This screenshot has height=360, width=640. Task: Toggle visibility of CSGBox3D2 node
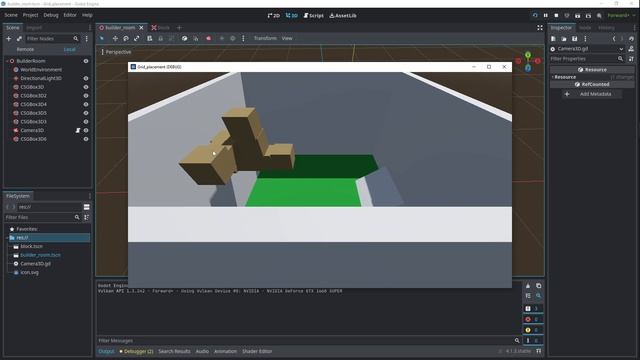[x=86, y=96]
